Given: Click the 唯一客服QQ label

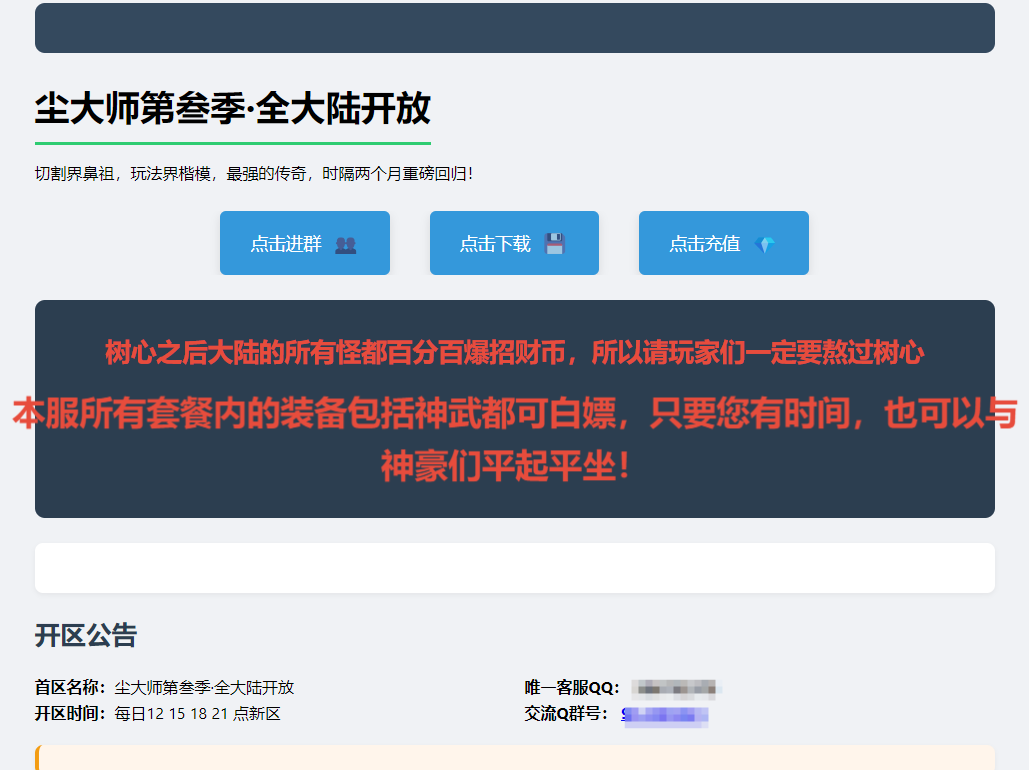Looking at the screenshot, I should tap(572, 687).
